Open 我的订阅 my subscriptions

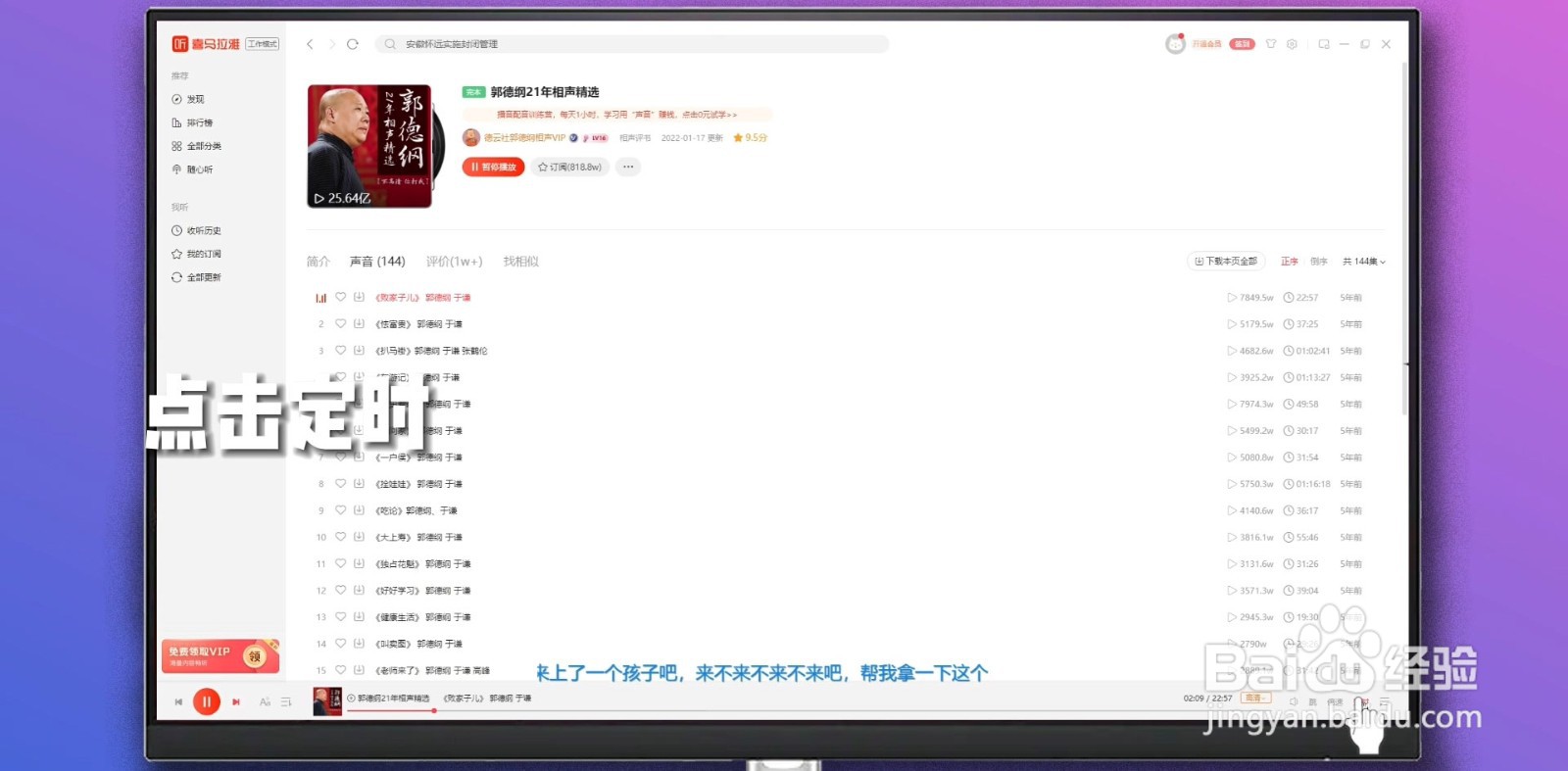(196, 254)
